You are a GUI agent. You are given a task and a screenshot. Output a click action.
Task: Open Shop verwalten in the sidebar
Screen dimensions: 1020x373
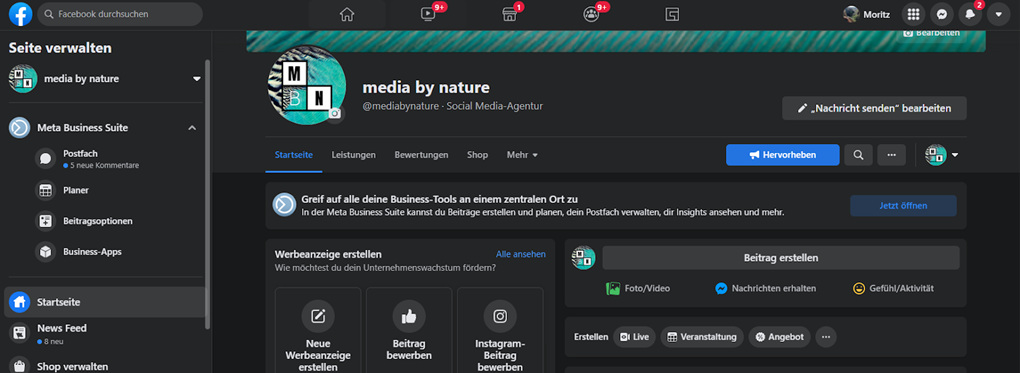104,366
